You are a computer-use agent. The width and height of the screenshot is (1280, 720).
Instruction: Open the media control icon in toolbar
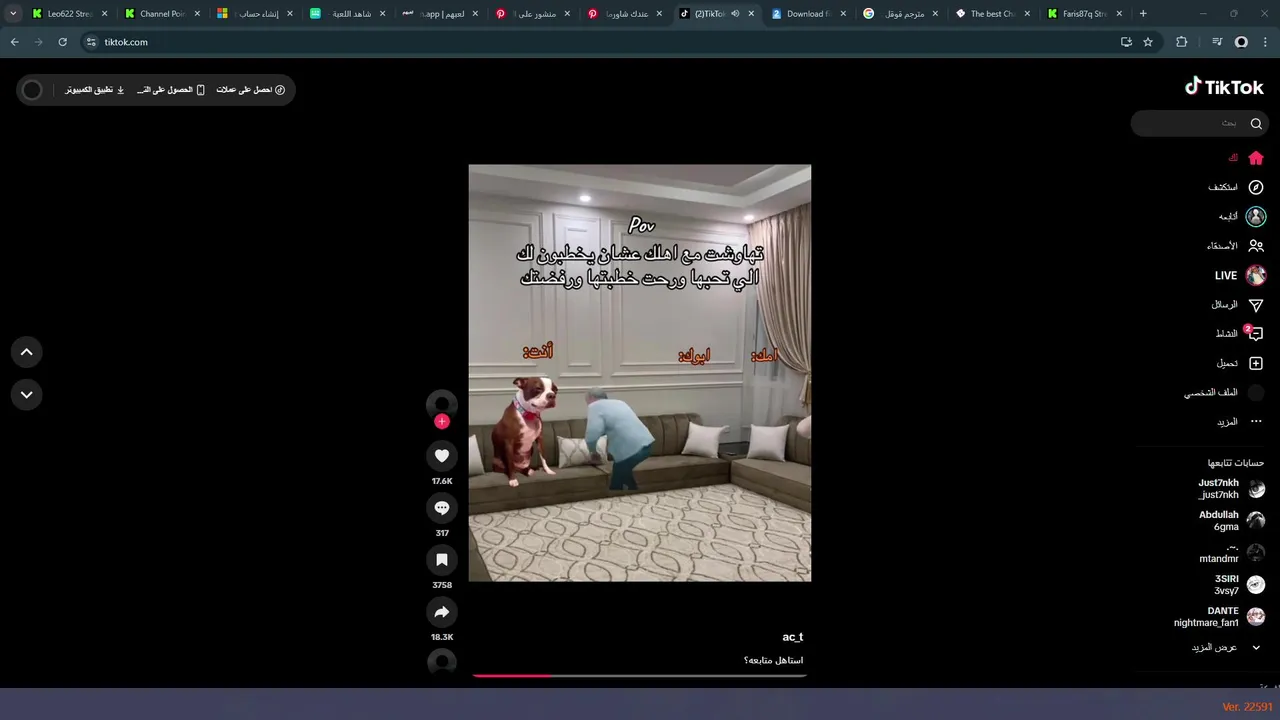coord(1216,42)
